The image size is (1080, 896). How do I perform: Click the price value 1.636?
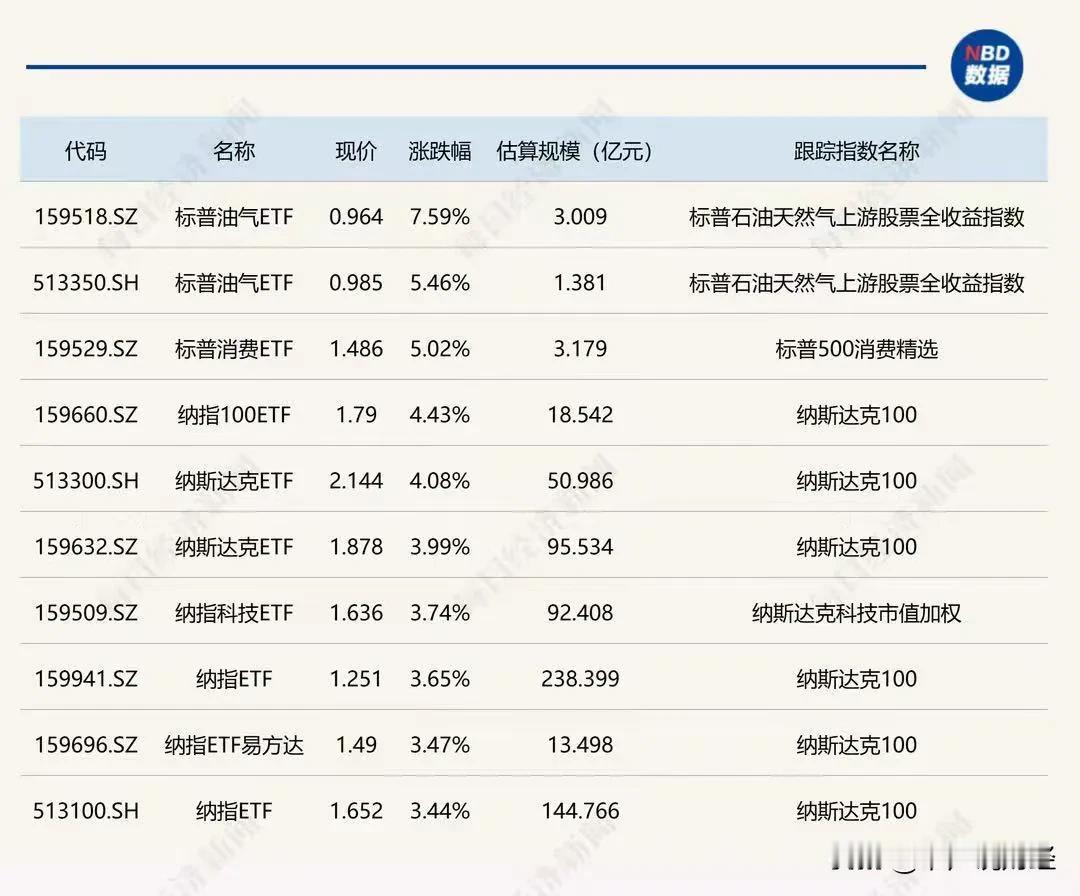[356, 613]
